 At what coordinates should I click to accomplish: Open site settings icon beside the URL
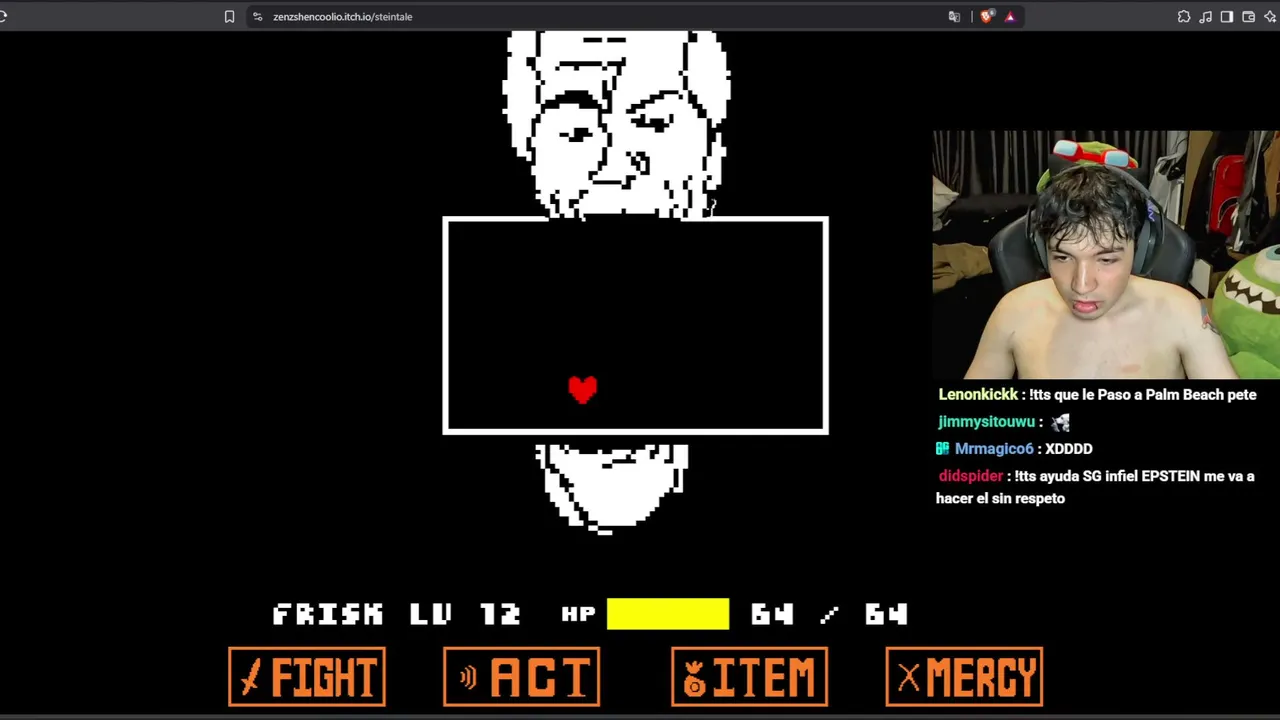257,16
